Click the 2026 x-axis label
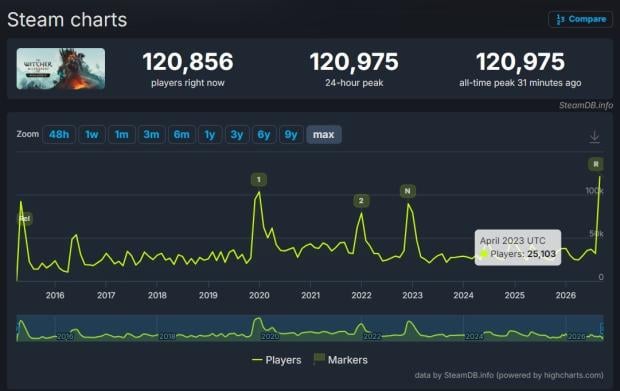 coord(565,295)
